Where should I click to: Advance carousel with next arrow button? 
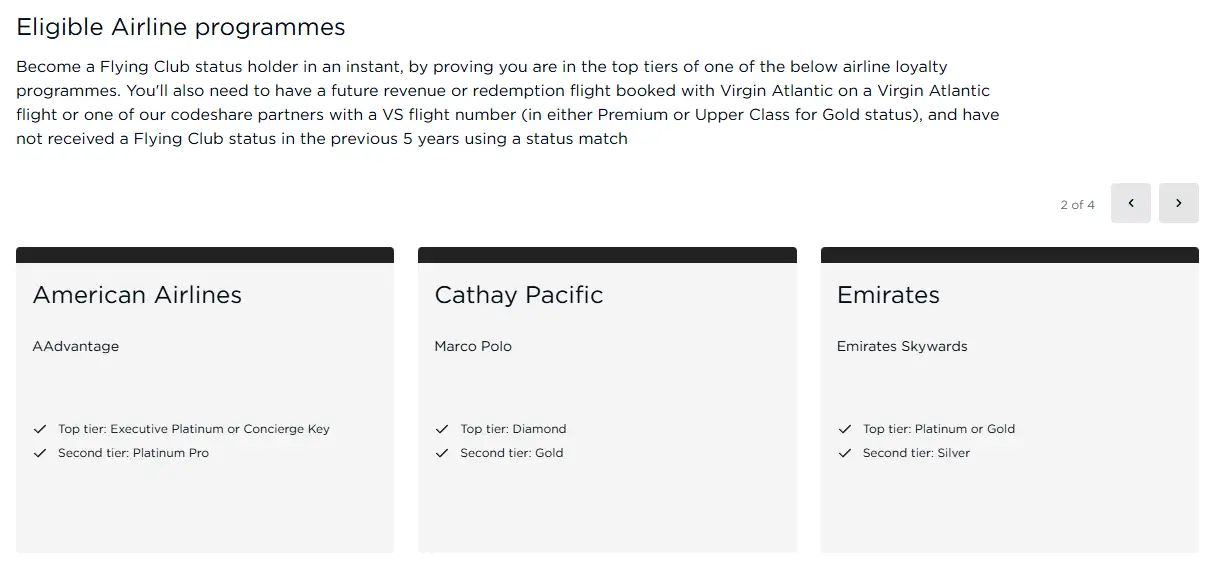tap(1178, 203)
